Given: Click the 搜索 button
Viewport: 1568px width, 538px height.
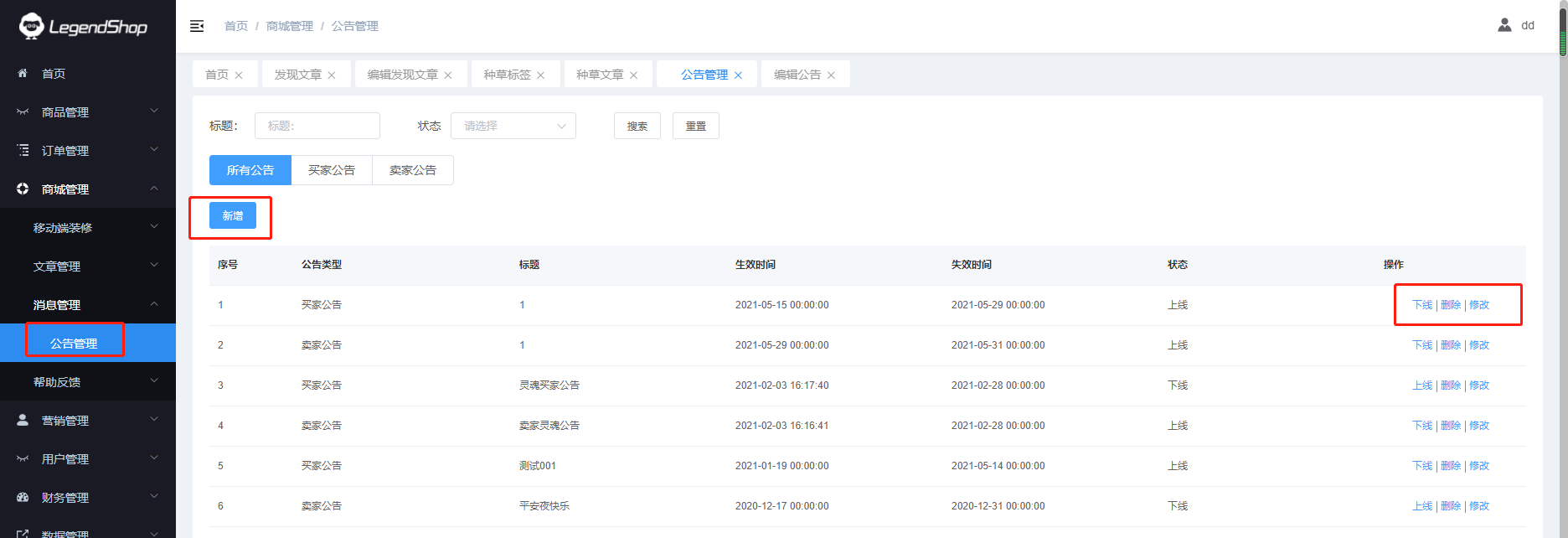Looking at the screenshot, I should [637, 126].
